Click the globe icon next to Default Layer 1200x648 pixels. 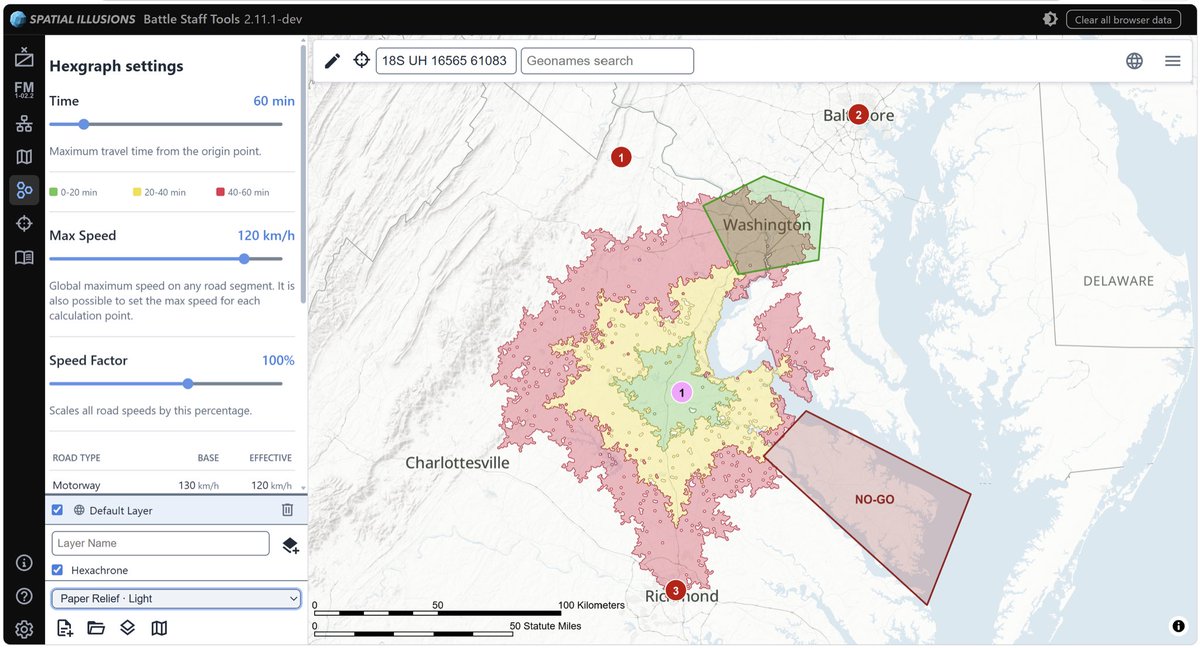pos(79,510)
